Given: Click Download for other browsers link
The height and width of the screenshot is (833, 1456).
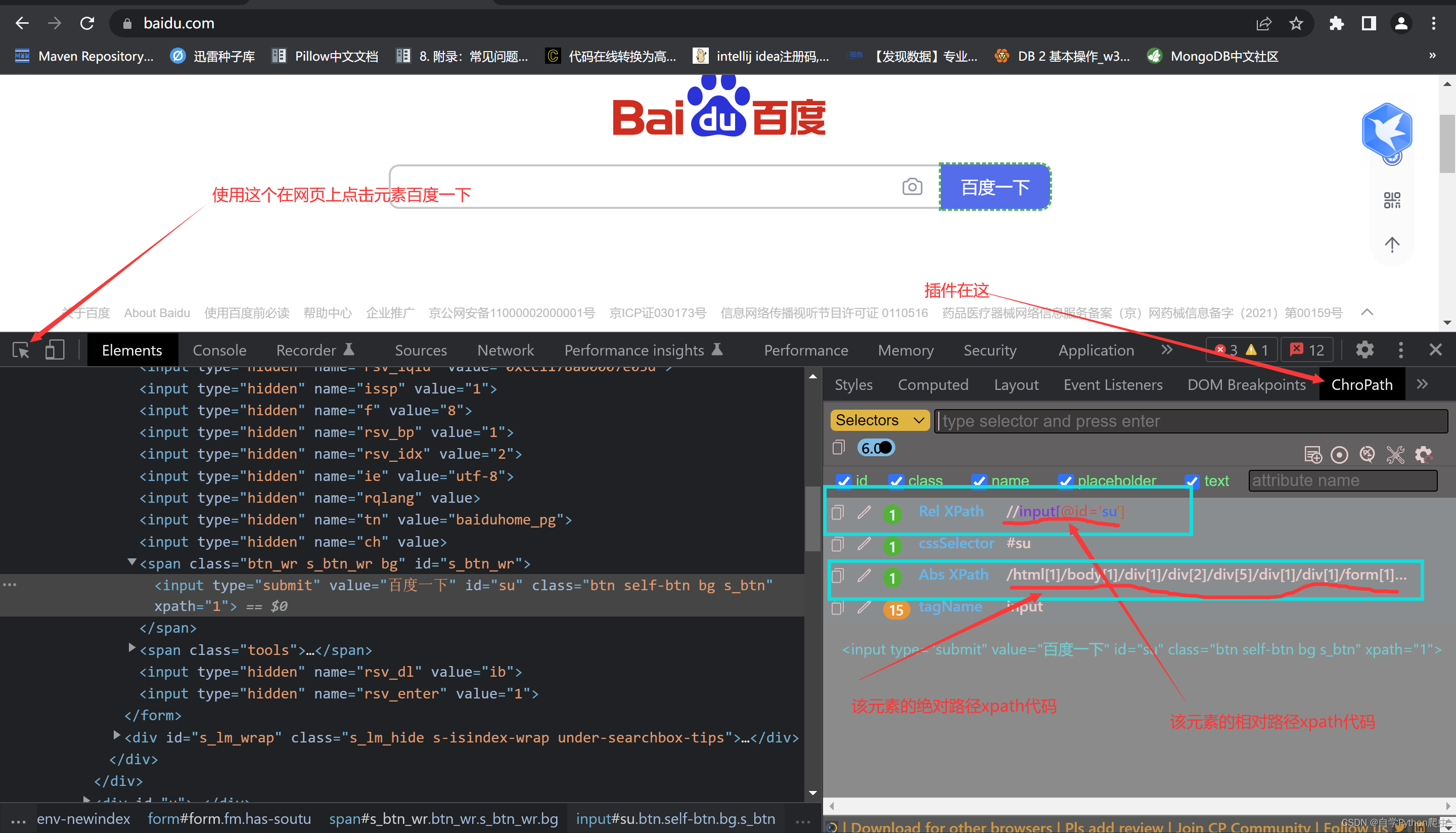Looking at the screenshot, I should tap(951, 827).
